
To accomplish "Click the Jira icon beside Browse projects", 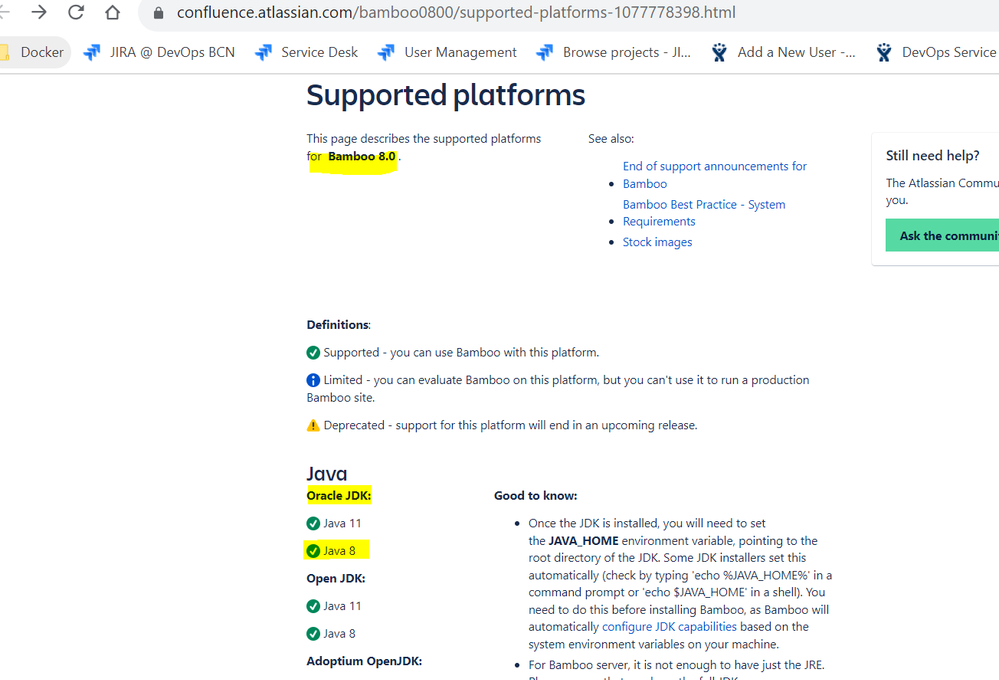I will [x=545, y=52].
